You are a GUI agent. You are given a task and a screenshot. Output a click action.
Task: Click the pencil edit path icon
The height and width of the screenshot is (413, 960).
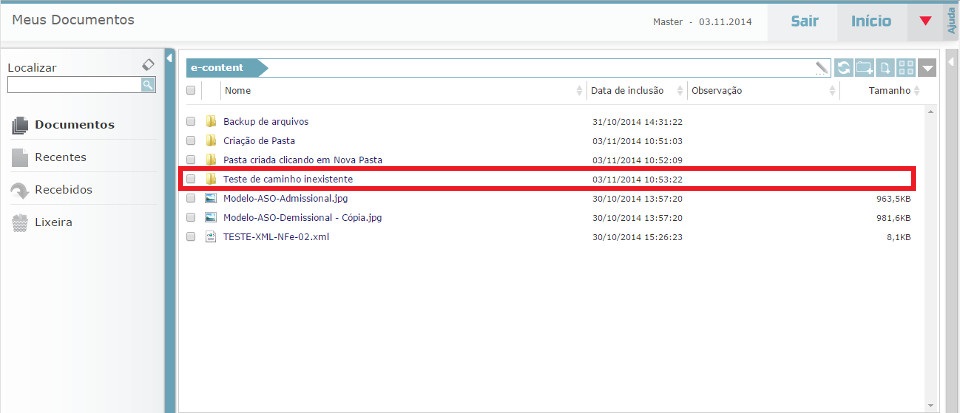[x=822, y=68]
